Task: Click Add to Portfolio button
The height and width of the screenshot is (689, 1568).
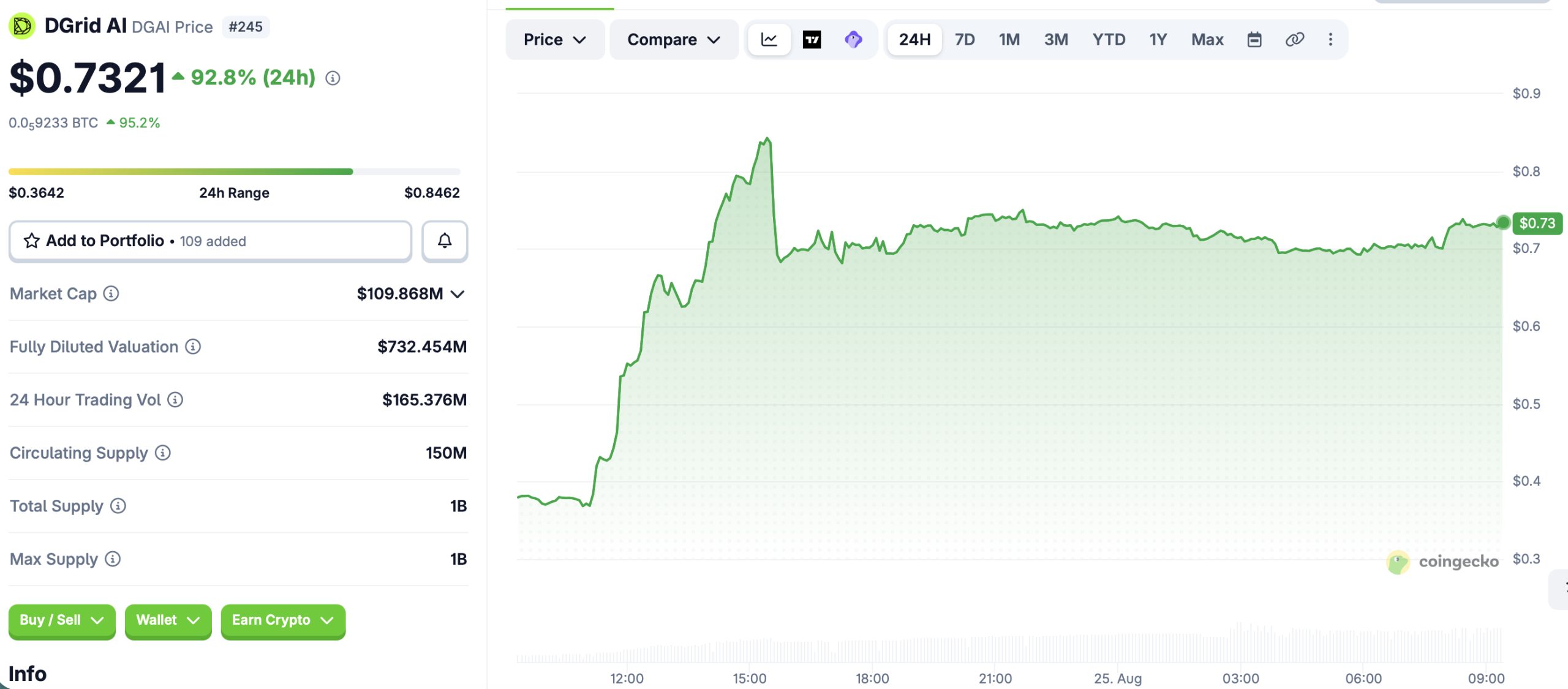Action: [x=210, y=241]
